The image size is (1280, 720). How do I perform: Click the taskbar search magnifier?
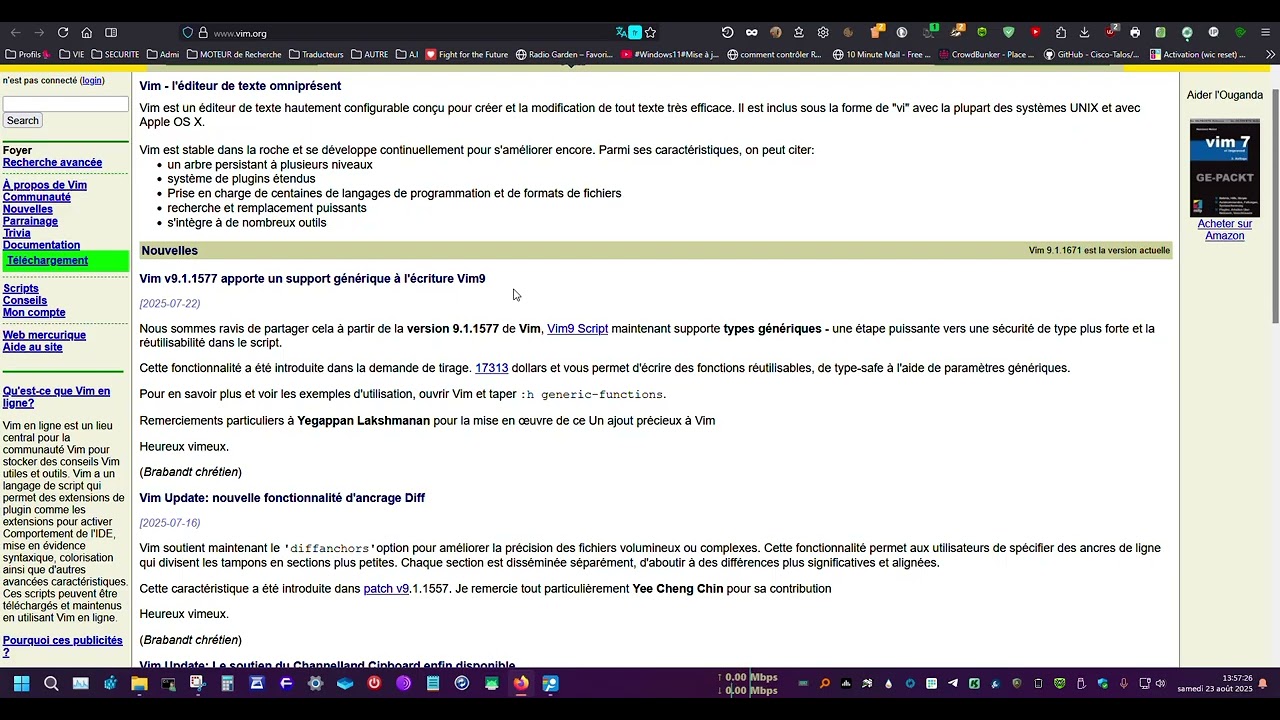(51, 684)
